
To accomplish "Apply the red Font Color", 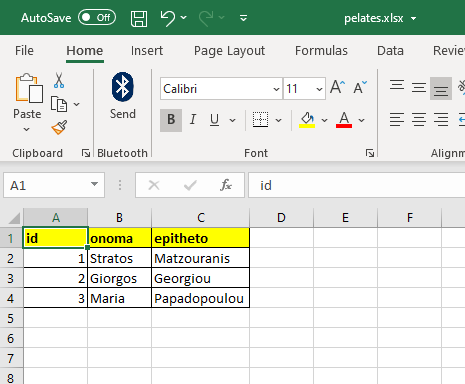I will (344, 120).
